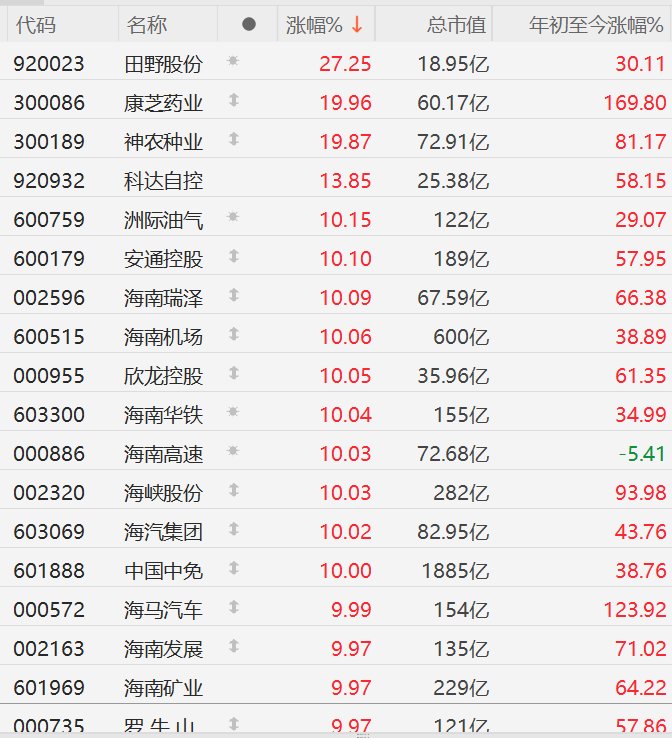Select stock code 920023
The width and height of the screenshot is (672, 738).
(x=49, y=64)
